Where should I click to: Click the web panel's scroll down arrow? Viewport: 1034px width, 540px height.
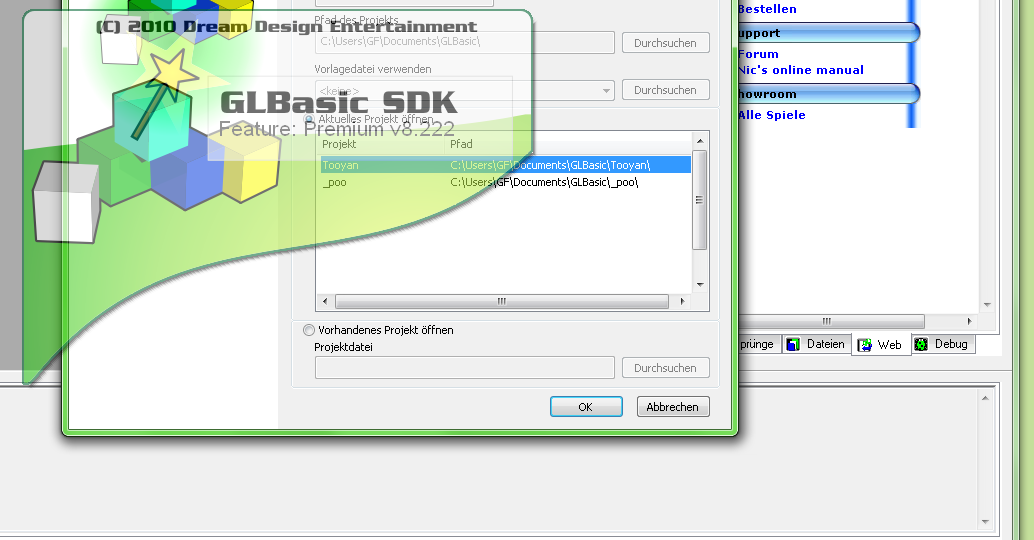987,305
